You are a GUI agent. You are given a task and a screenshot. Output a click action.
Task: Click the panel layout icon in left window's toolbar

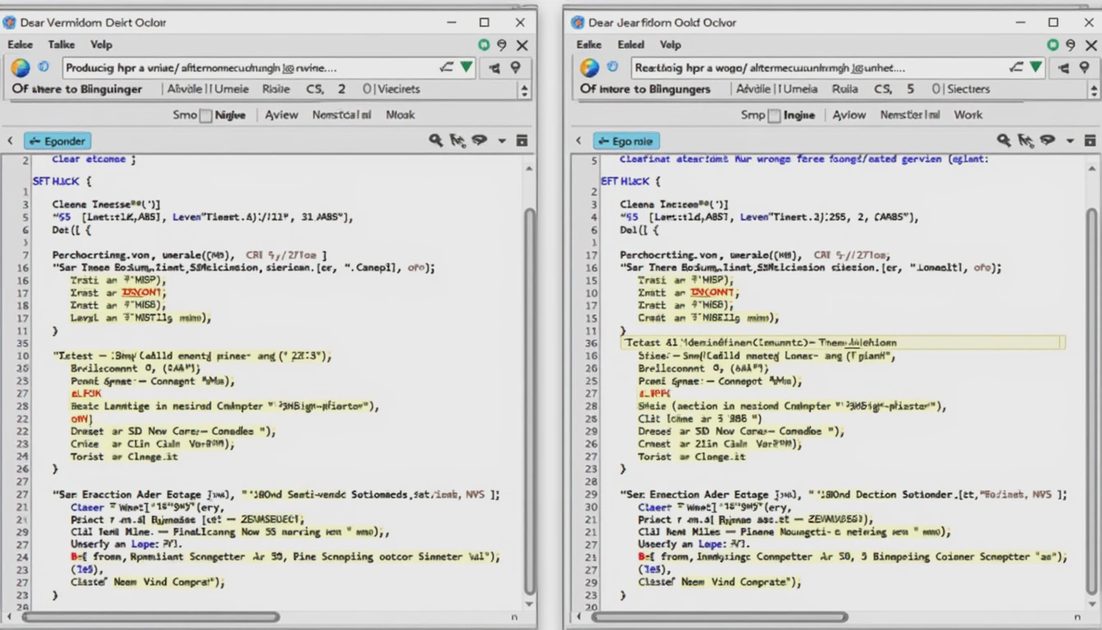521,141
